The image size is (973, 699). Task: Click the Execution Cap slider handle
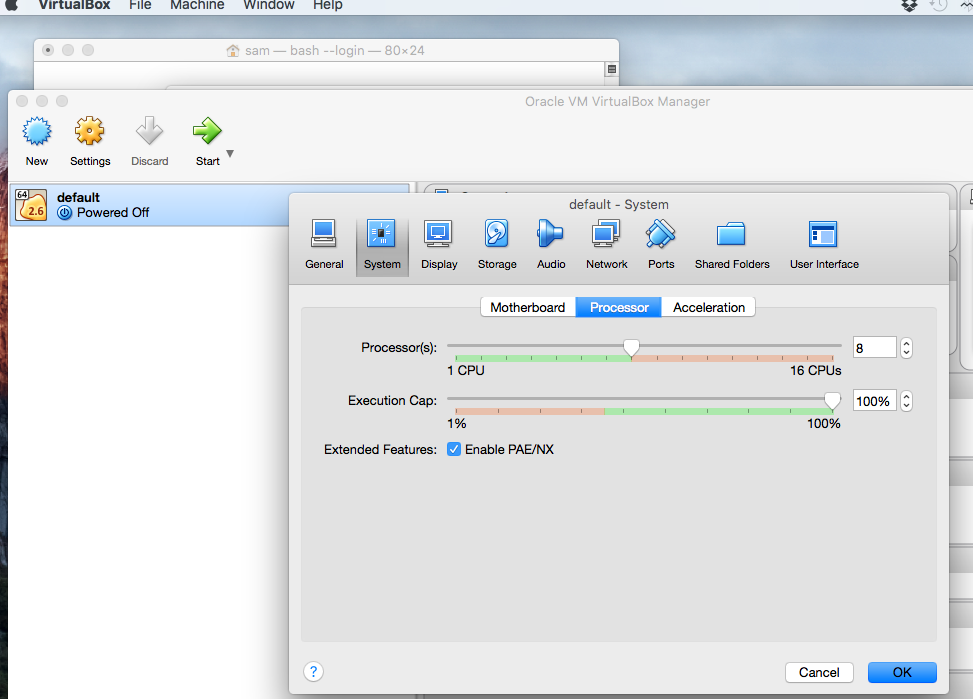click(832, 401)
